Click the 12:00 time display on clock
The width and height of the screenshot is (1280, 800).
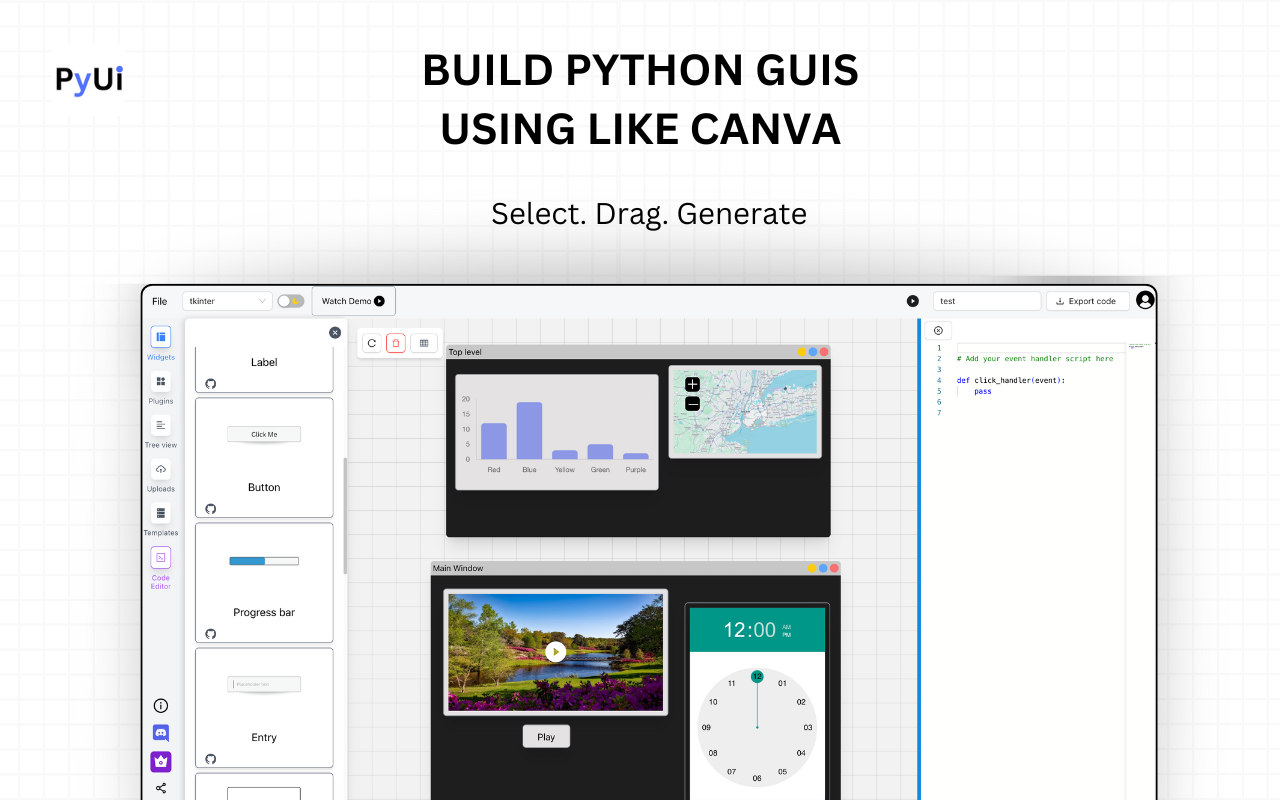click(x=750, y=630)
